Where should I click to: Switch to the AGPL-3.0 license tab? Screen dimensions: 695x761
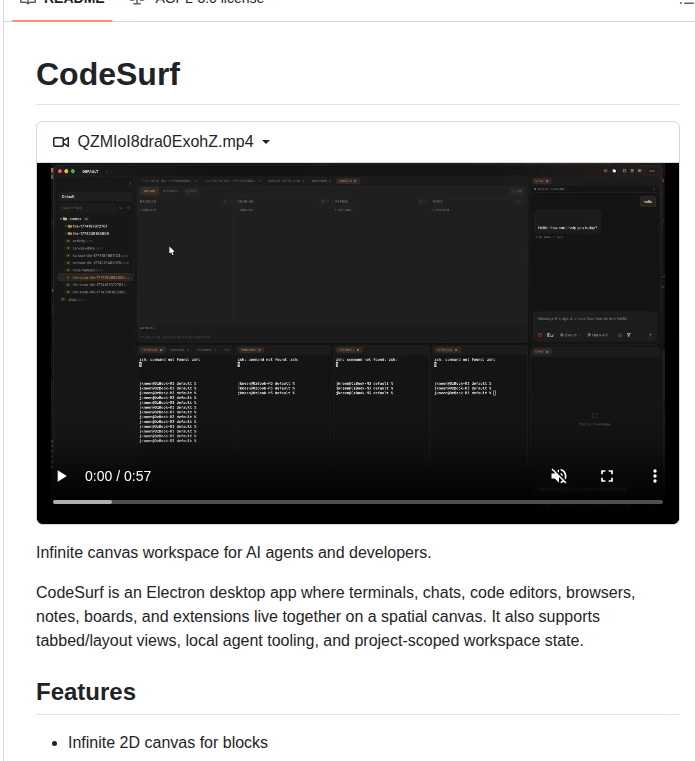tap(198, 5)
